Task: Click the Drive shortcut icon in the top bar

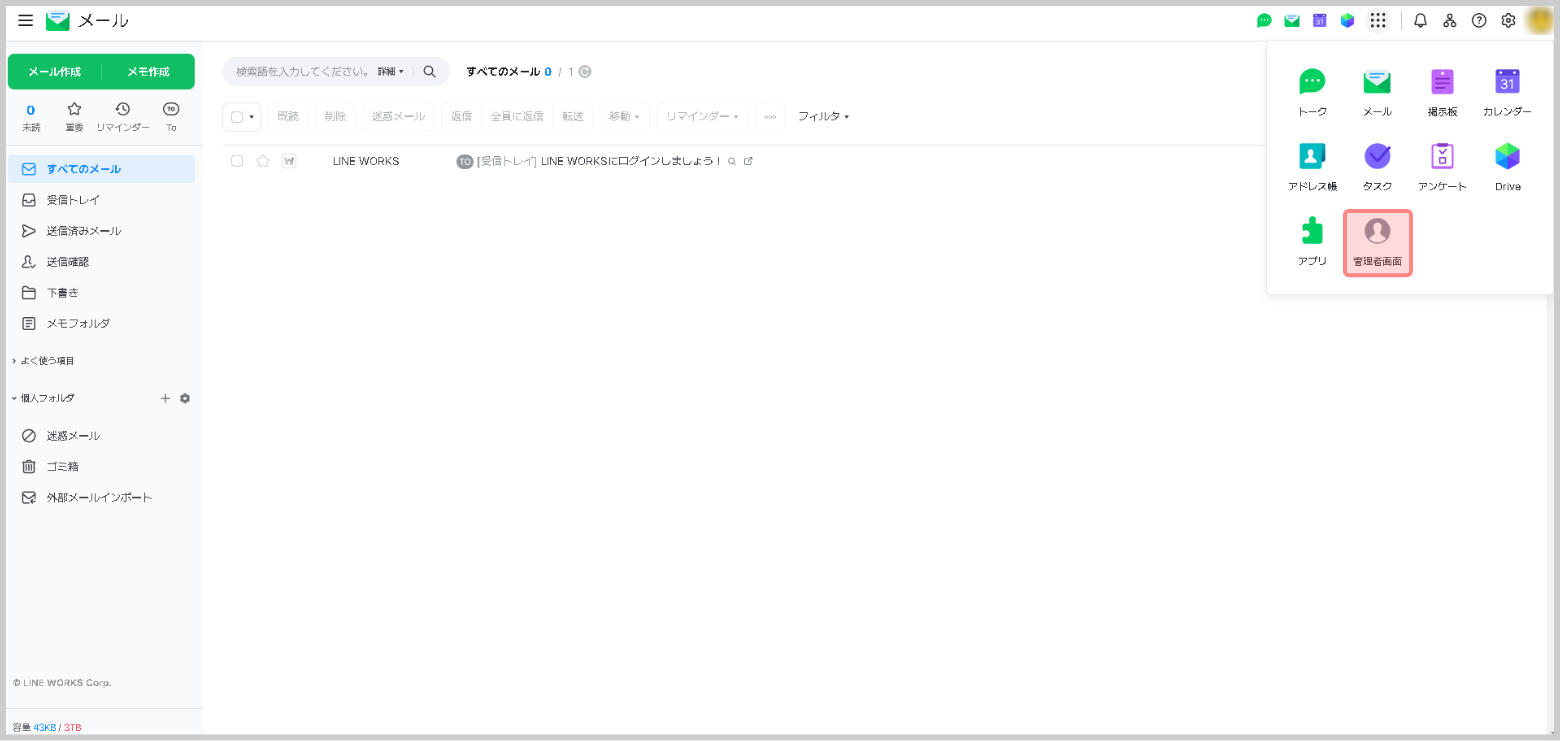Action: click(x=1347, y=20)
